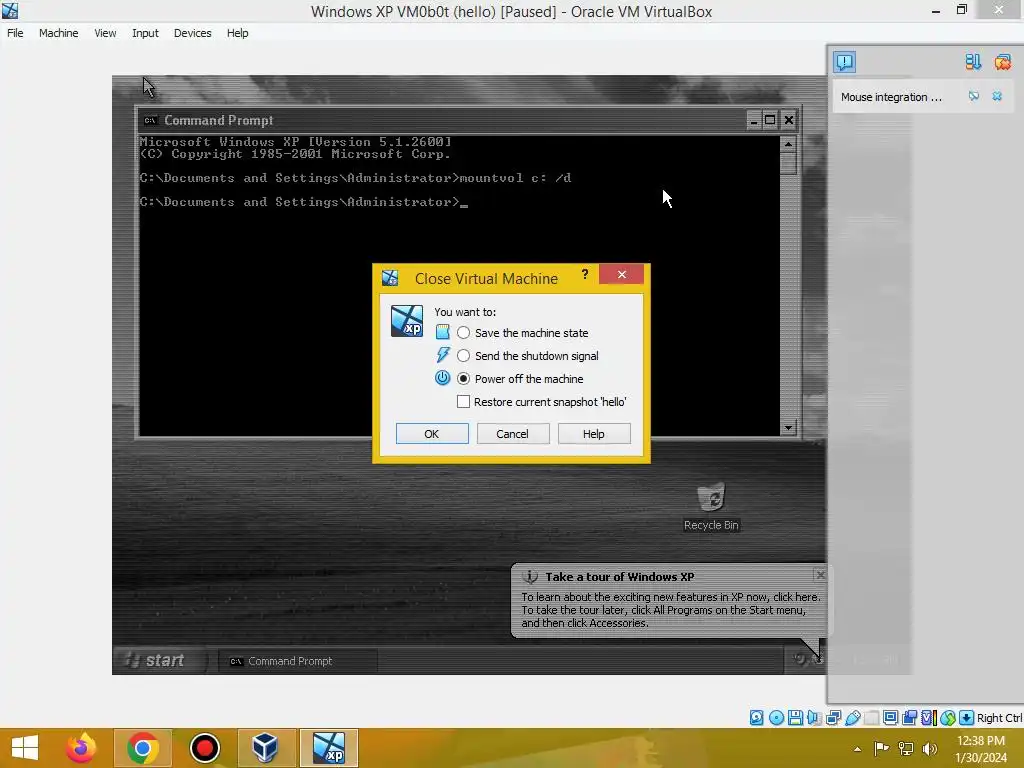
Task: Click the network icon in the system tray
Action: tap(906, 749)
